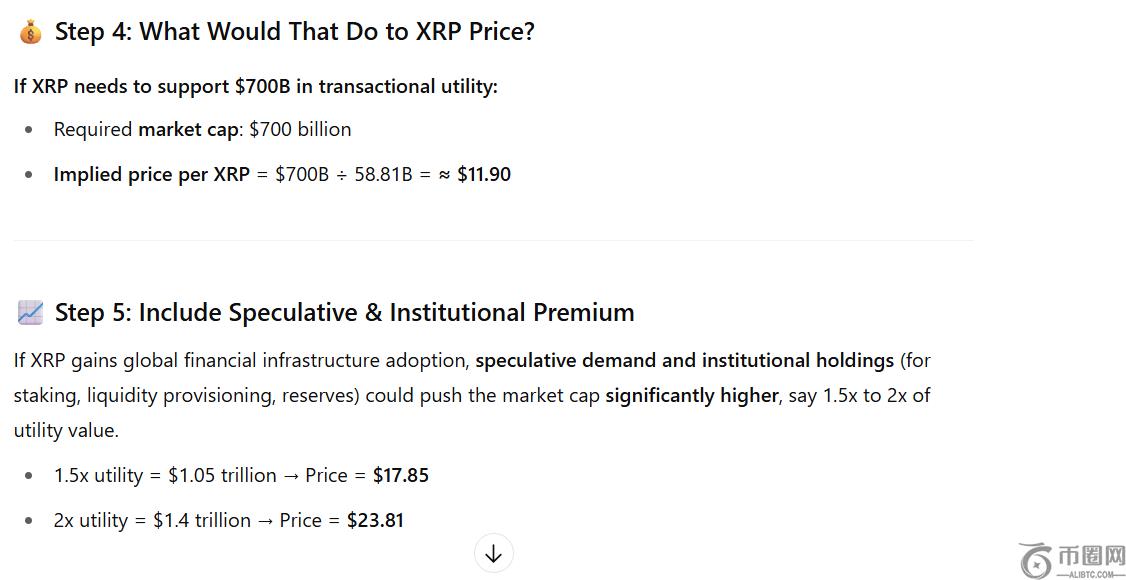Click the Step 5 Speculative Premium heading
This screenshot has width=1126, height=580.
click(x=344, y=313)
